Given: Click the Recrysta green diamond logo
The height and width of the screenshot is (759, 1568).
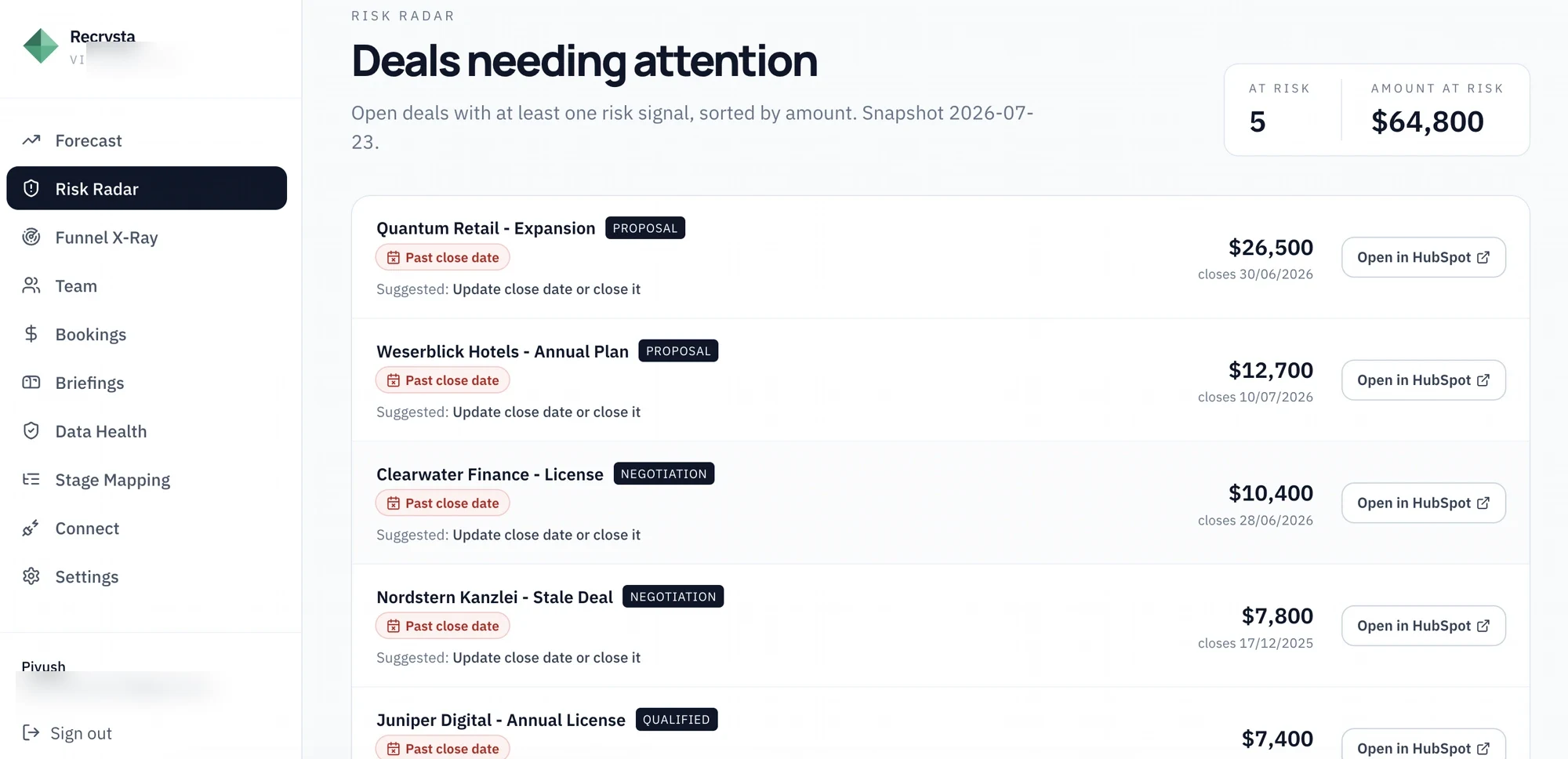Looking at the screenshot, I should click(x=41, y=46).
